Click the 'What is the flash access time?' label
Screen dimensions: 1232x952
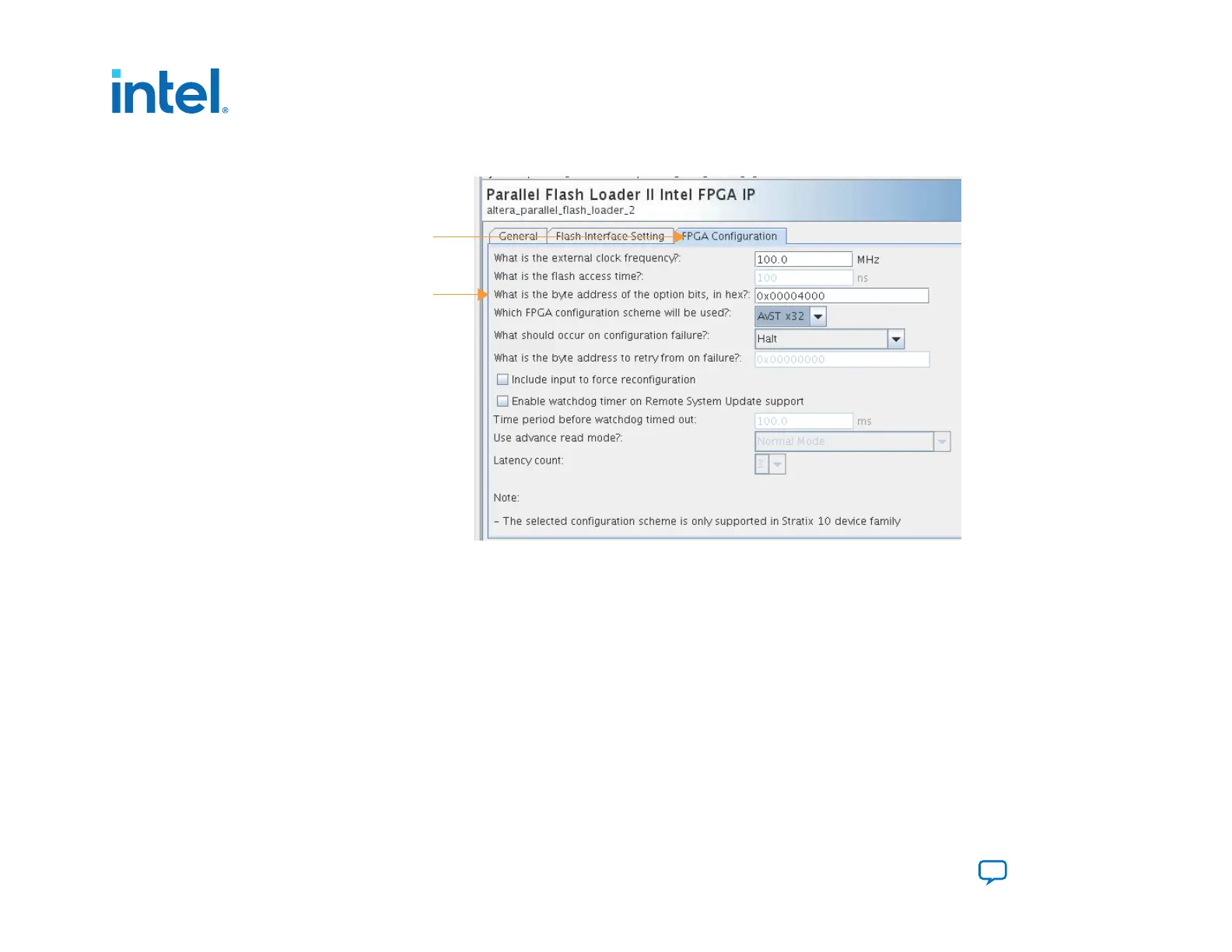pos(569,277)
